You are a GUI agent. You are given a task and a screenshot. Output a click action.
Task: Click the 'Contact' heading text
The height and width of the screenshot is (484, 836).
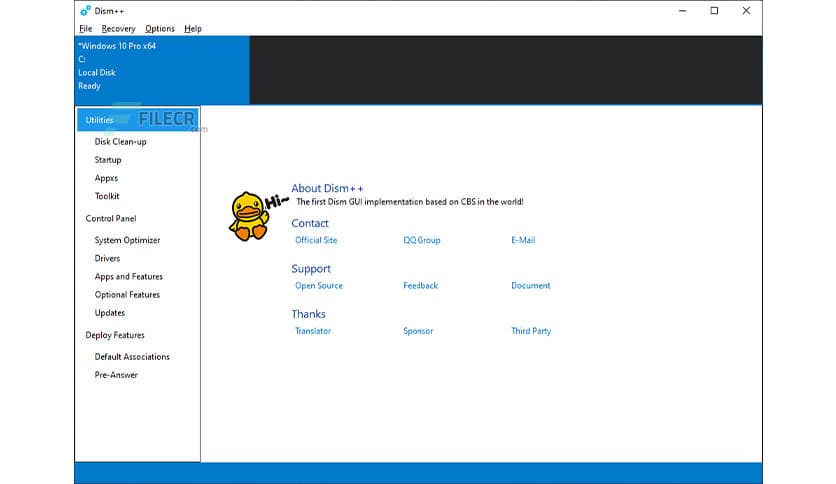coord(310,223)
